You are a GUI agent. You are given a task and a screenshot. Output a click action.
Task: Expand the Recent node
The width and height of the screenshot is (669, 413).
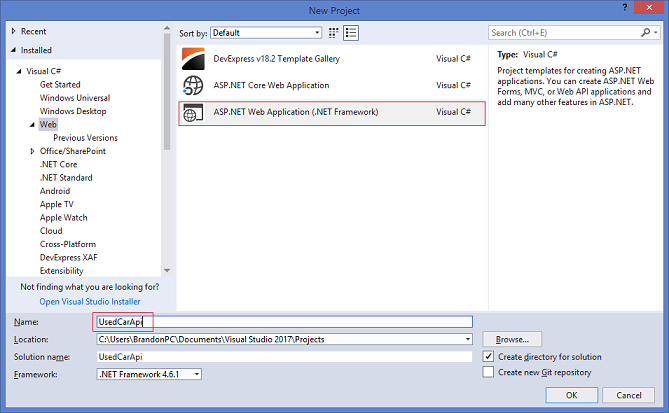coord(14,31)
